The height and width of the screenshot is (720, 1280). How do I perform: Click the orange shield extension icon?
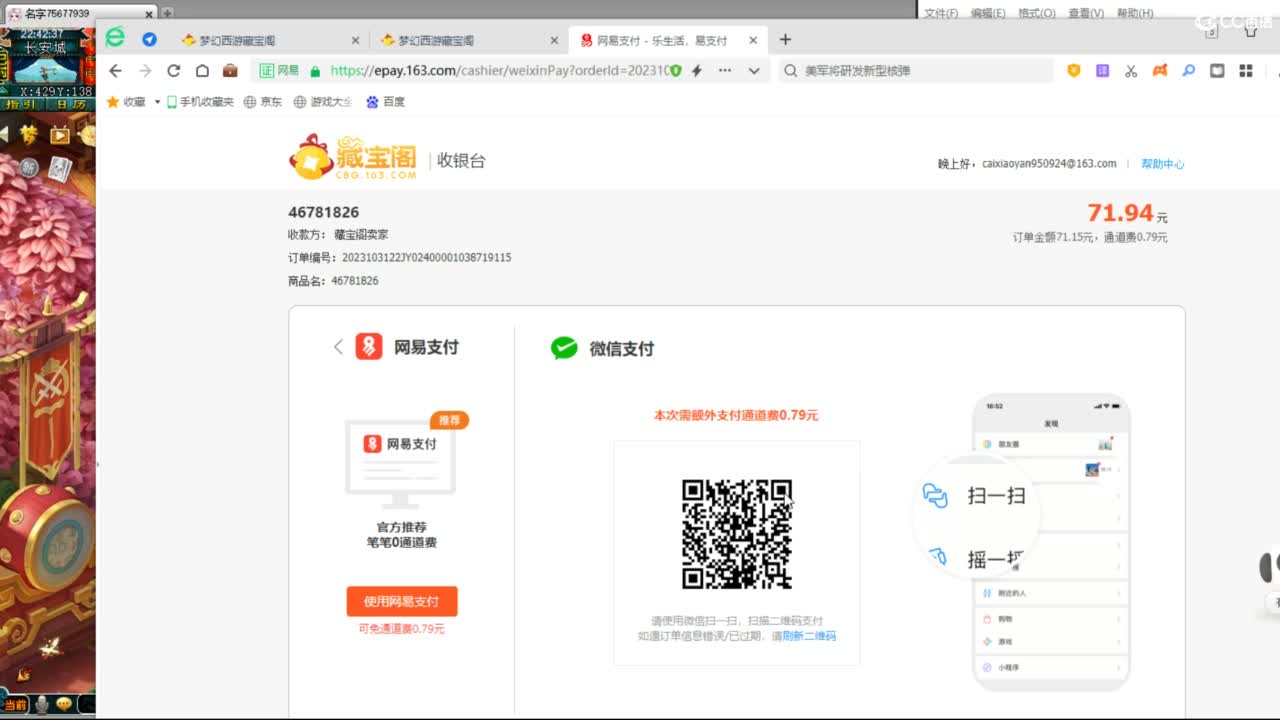coord(1074,71)
